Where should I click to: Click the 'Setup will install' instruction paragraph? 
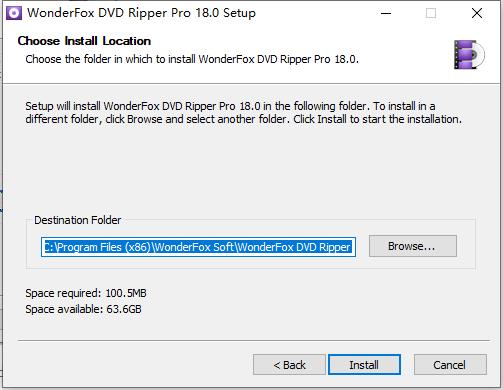tap(244, 113)
